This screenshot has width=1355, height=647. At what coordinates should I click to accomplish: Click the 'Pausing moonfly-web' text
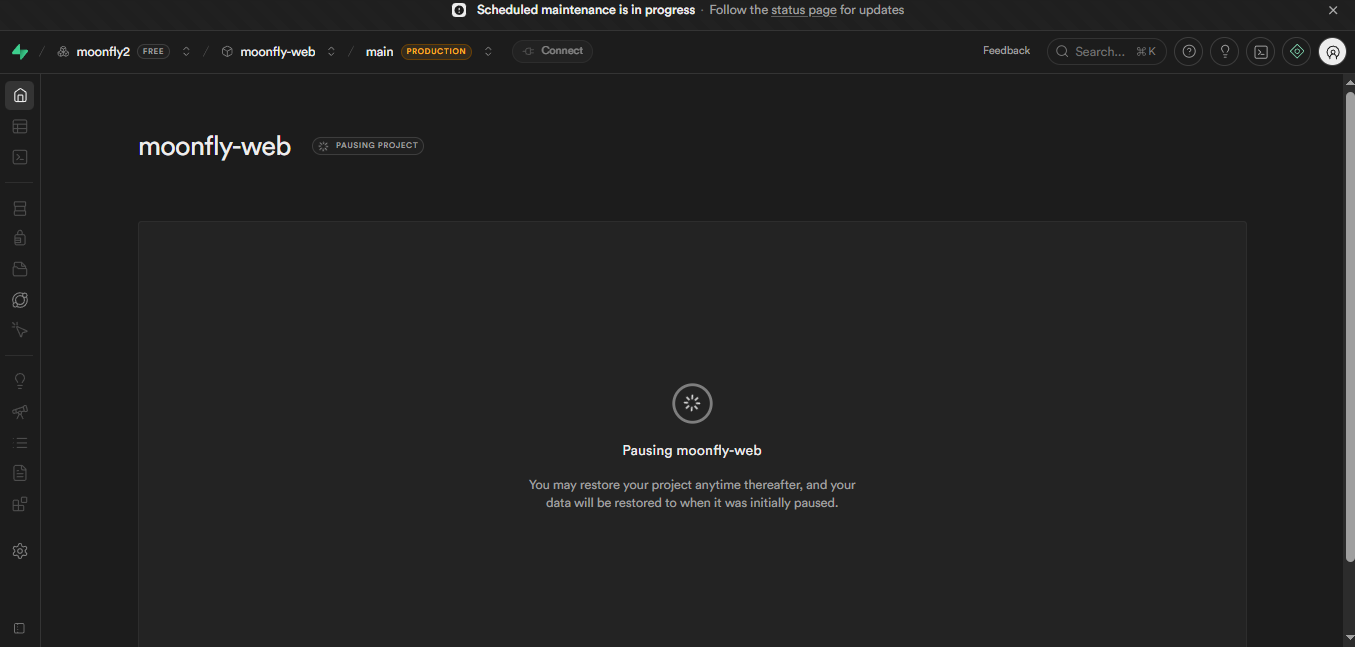[692, 451]
